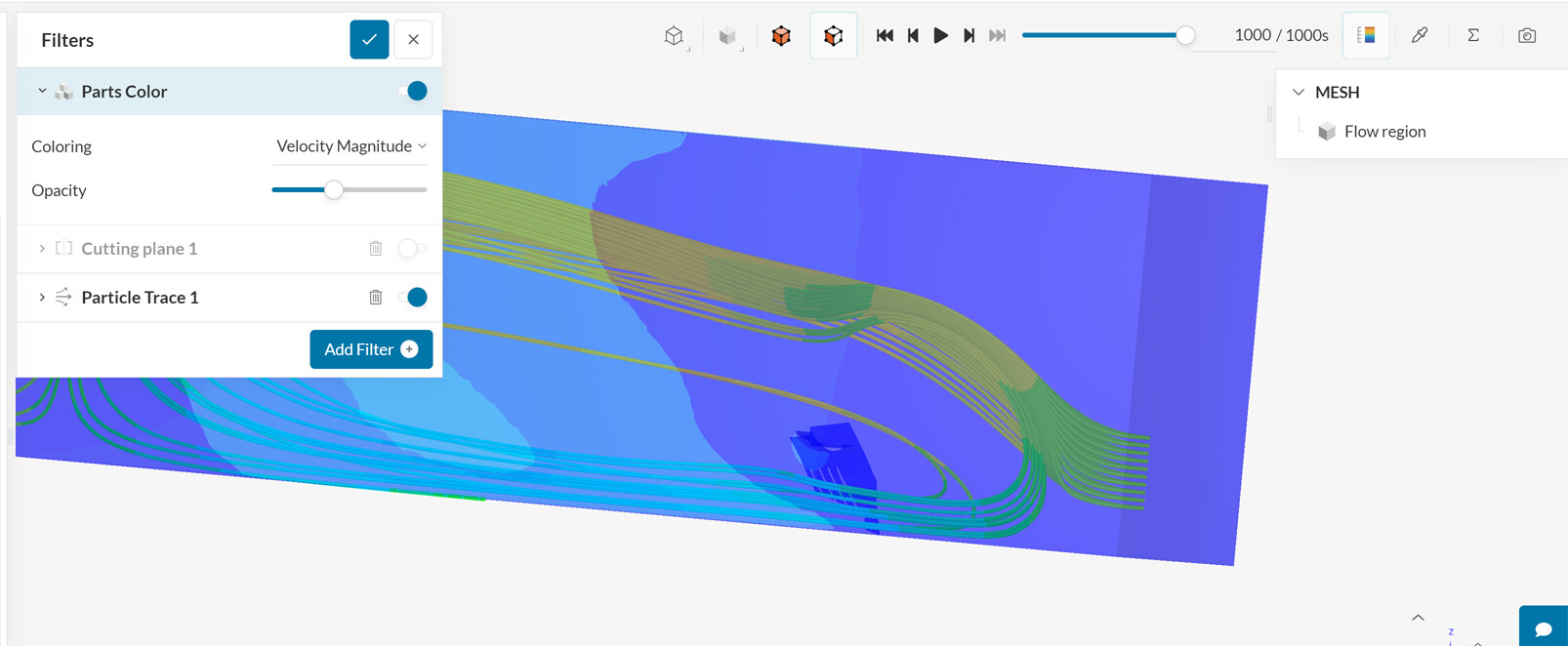Screen dimensions: 1568x646
Task: Disable the Particle Trace 1 toggle
Action: point(413,298)
